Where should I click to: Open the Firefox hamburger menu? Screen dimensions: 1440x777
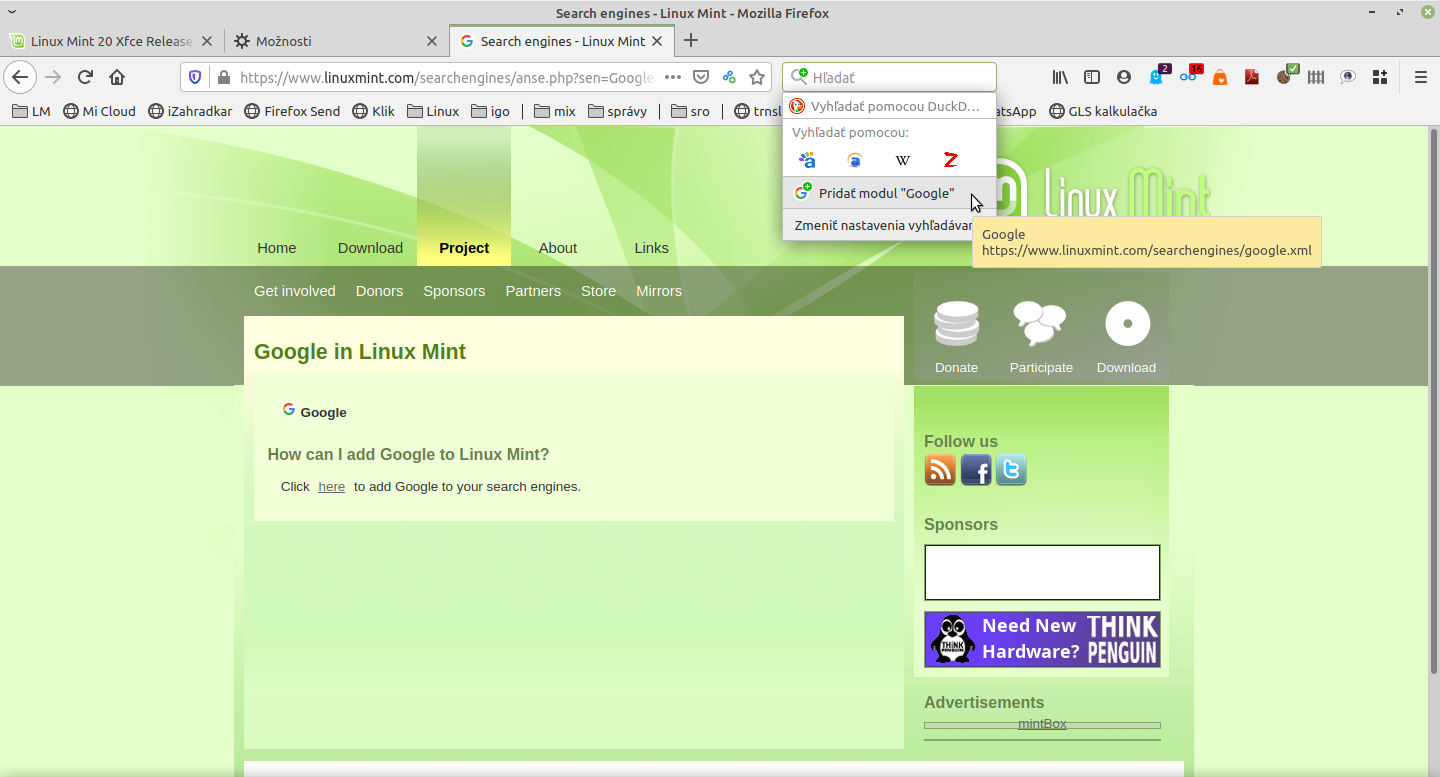(1420, 77)
